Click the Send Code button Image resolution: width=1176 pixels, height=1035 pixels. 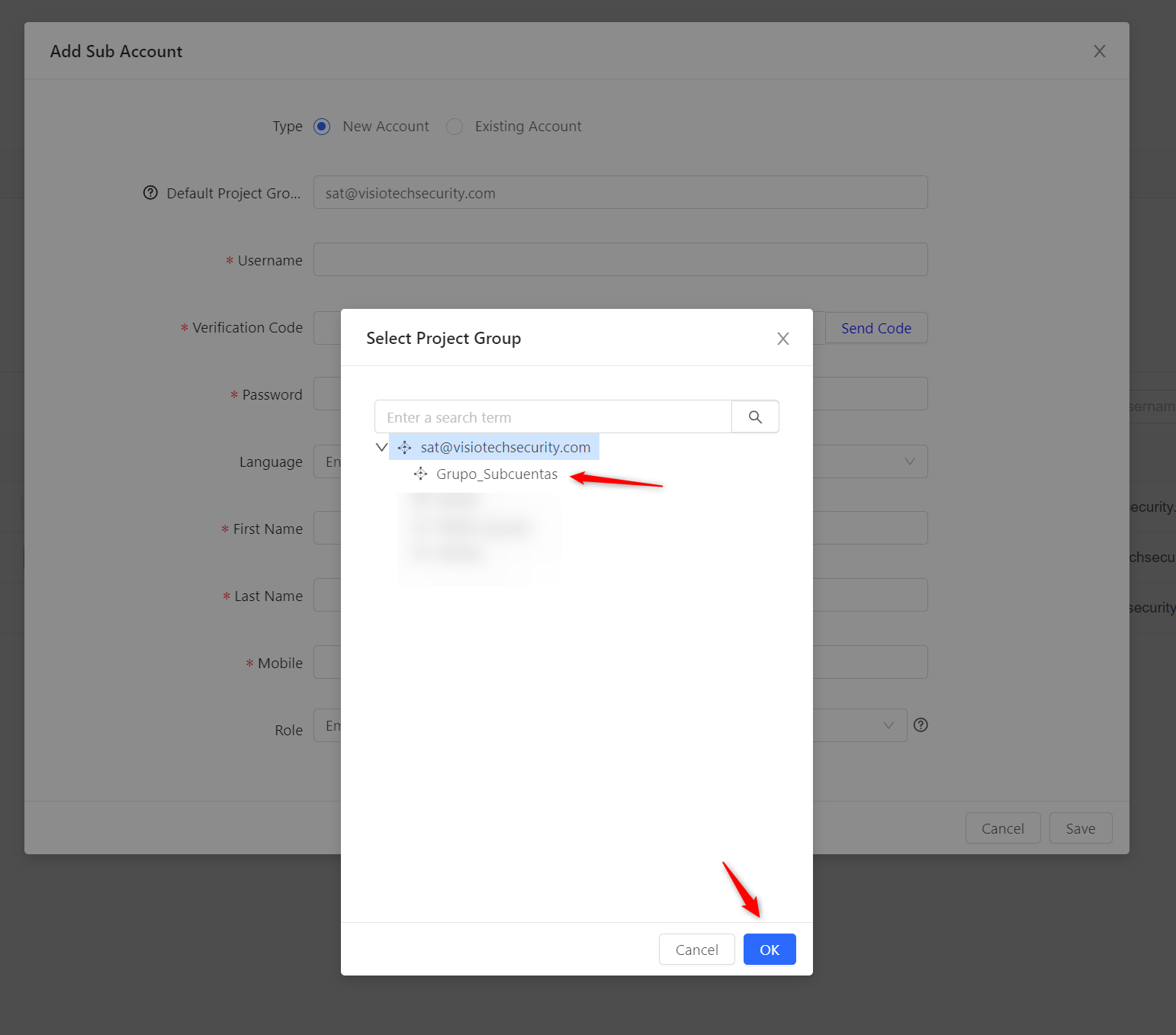click(x=876, y=328)
